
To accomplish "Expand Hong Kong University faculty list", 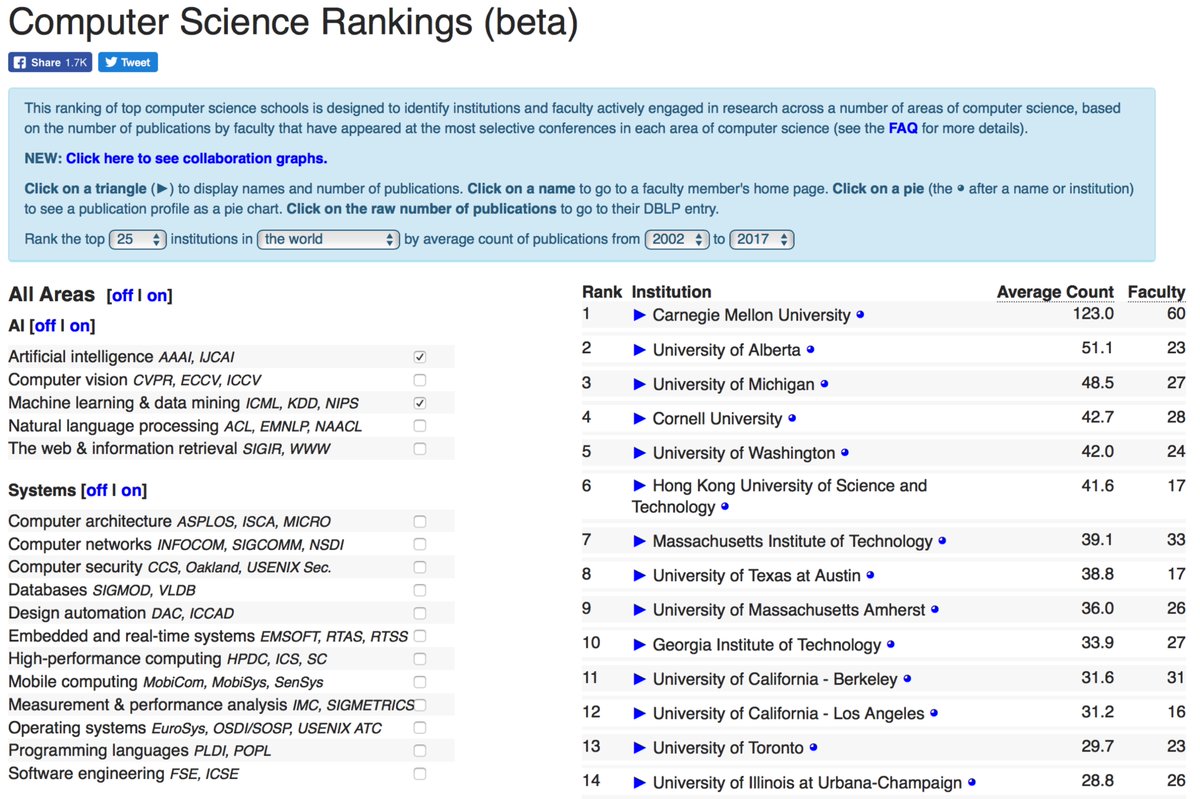I will pos(640,486).
